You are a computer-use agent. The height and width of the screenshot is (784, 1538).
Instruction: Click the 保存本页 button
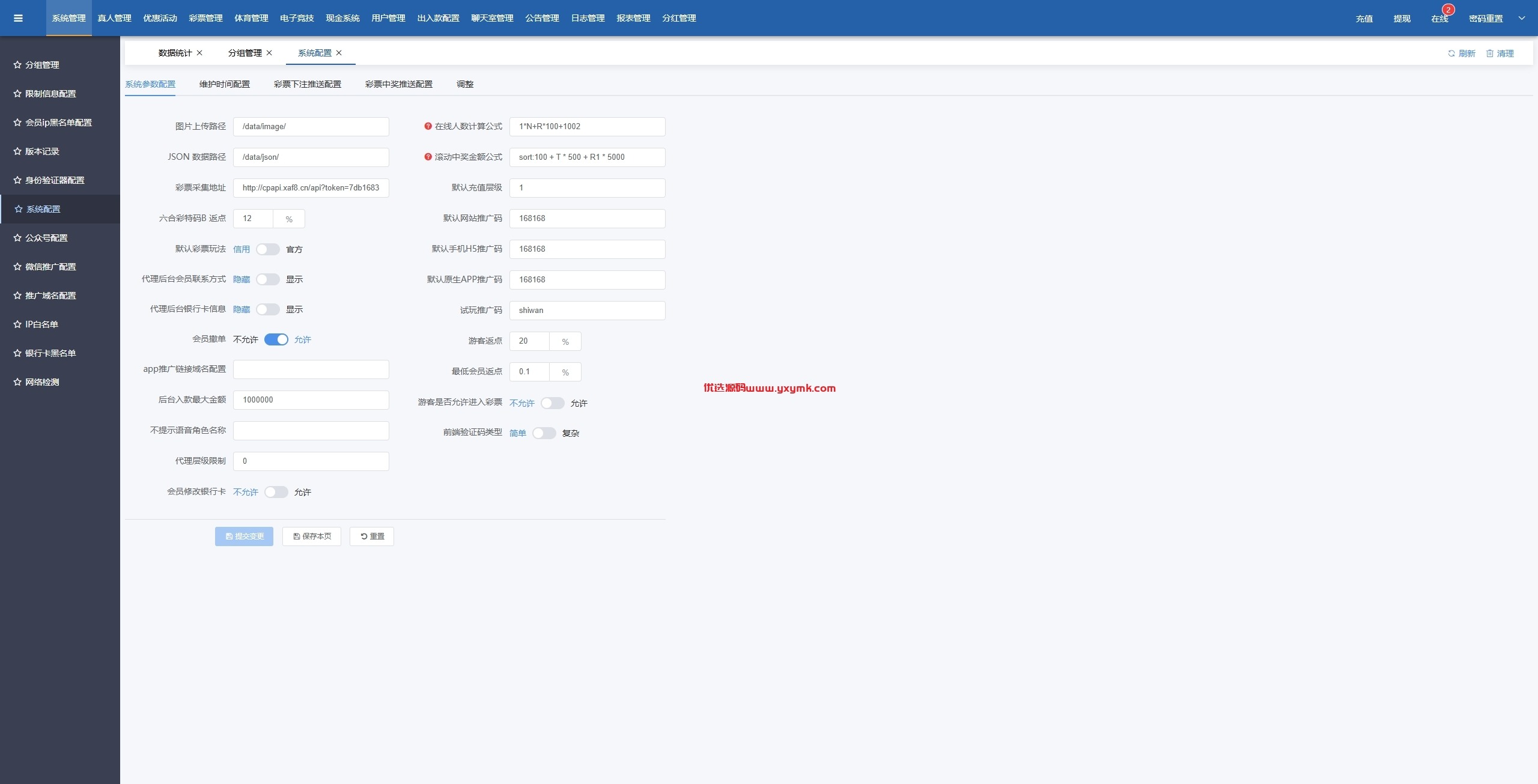click(x=312, y=536)
